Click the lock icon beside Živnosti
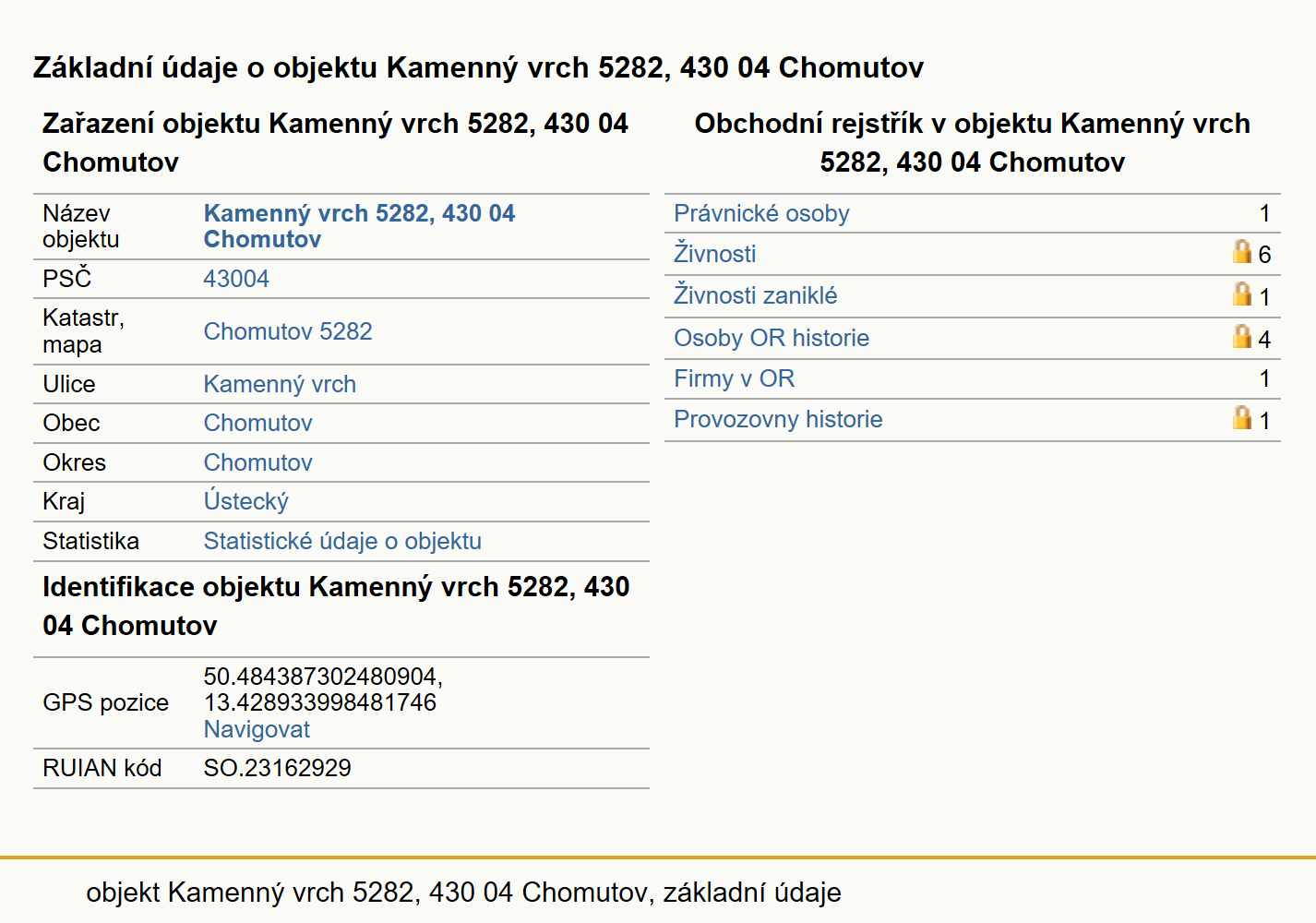The height and width of the screenshot is (923, 1316). click(1242, 251)
